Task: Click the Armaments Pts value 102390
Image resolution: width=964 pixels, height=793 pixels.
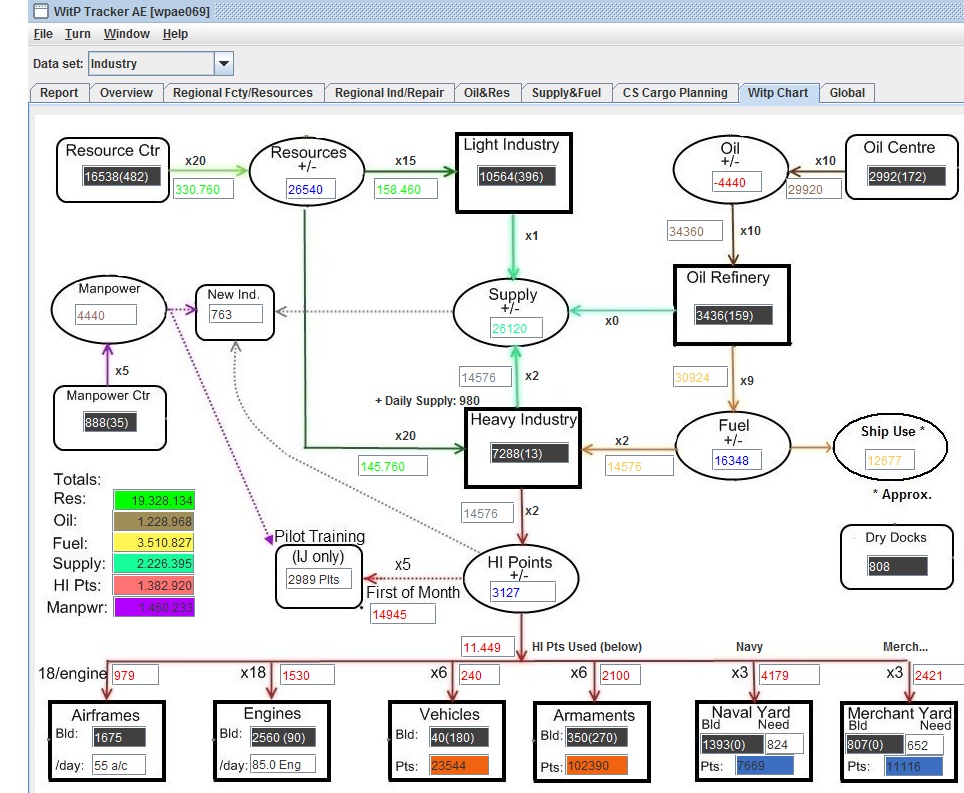Action: (596, 766)
